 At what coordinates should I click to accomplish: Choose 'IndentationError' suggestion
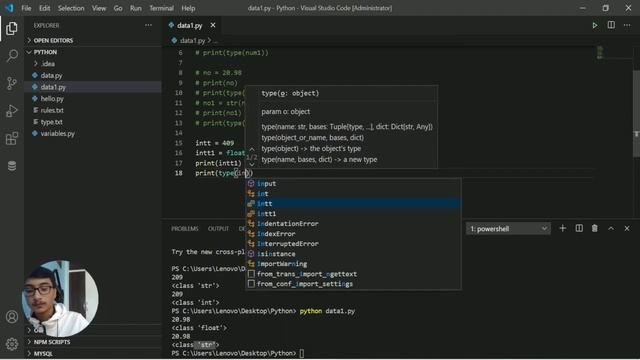pyautogui.click(x=353, y=224)
